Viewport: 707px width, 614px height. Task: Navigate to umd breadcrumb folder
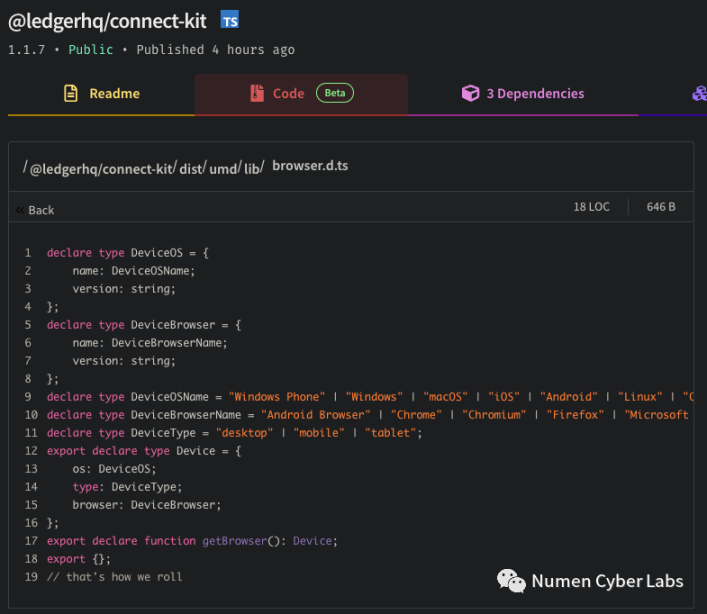pyautogui.click(x=223, y=169)
